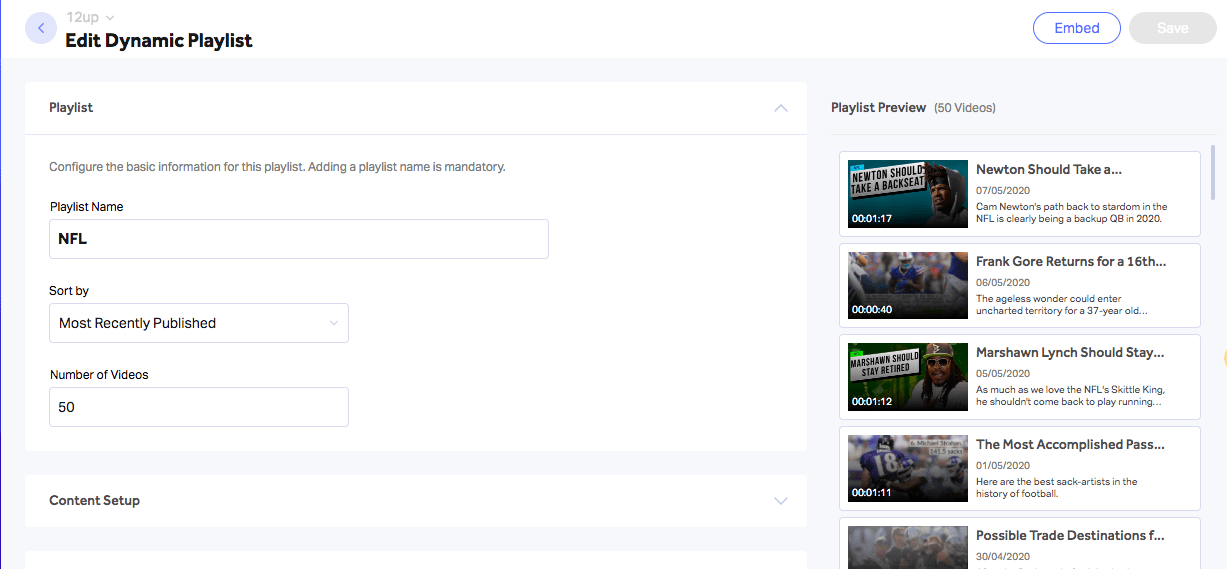The image size is (1227, 569).
Task: Click the title 'Newton Should Take a...'
Action: (x=1049, y=169)
